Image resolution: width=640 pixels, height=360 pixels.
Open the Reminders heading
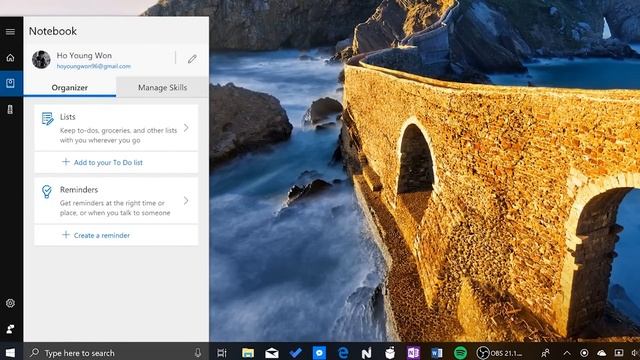(79, 189)
